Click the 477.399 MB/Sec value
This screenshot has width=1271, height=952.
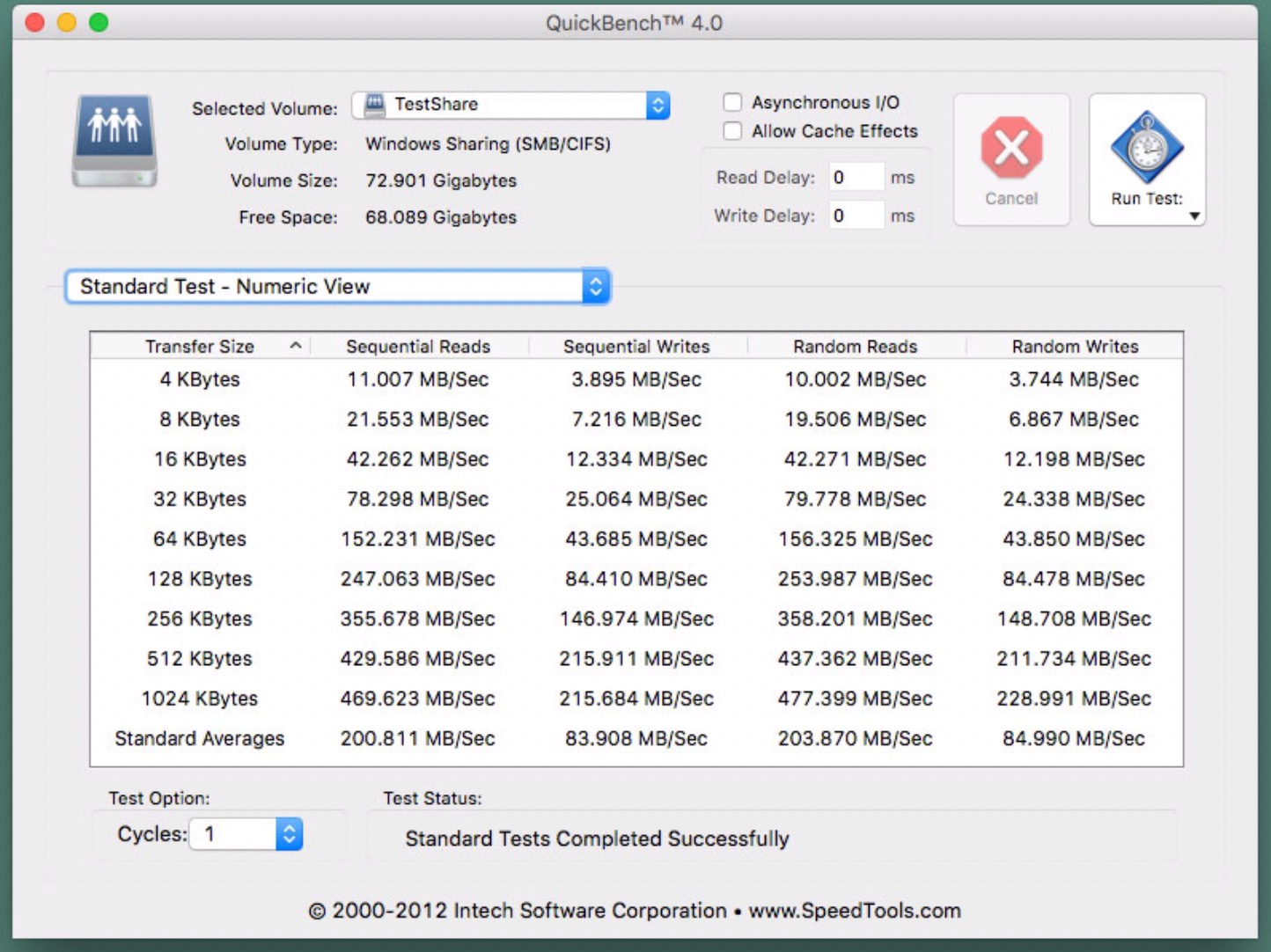click(856, 699)
